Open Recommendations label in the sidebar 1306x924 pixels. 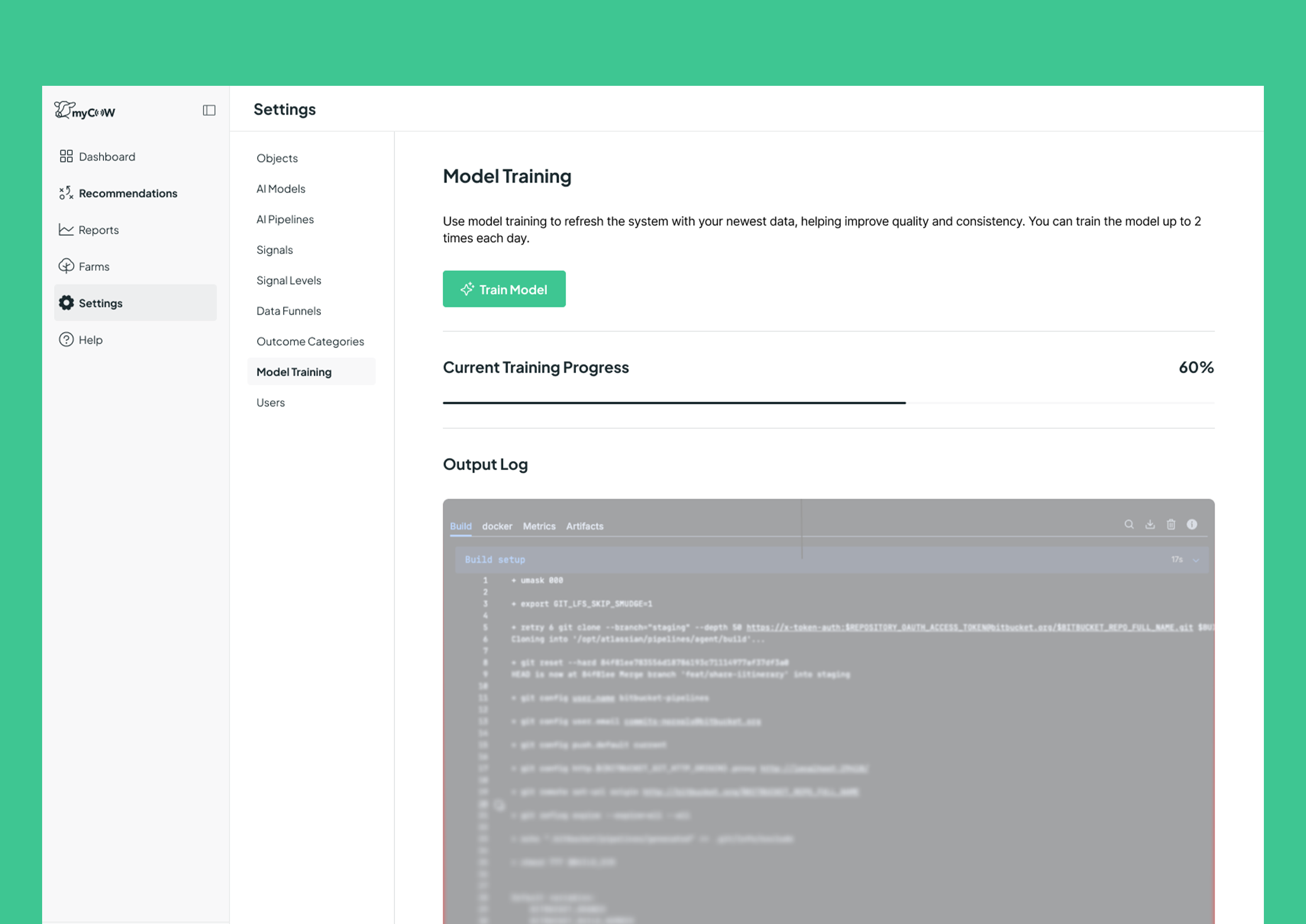pos(128,193)
